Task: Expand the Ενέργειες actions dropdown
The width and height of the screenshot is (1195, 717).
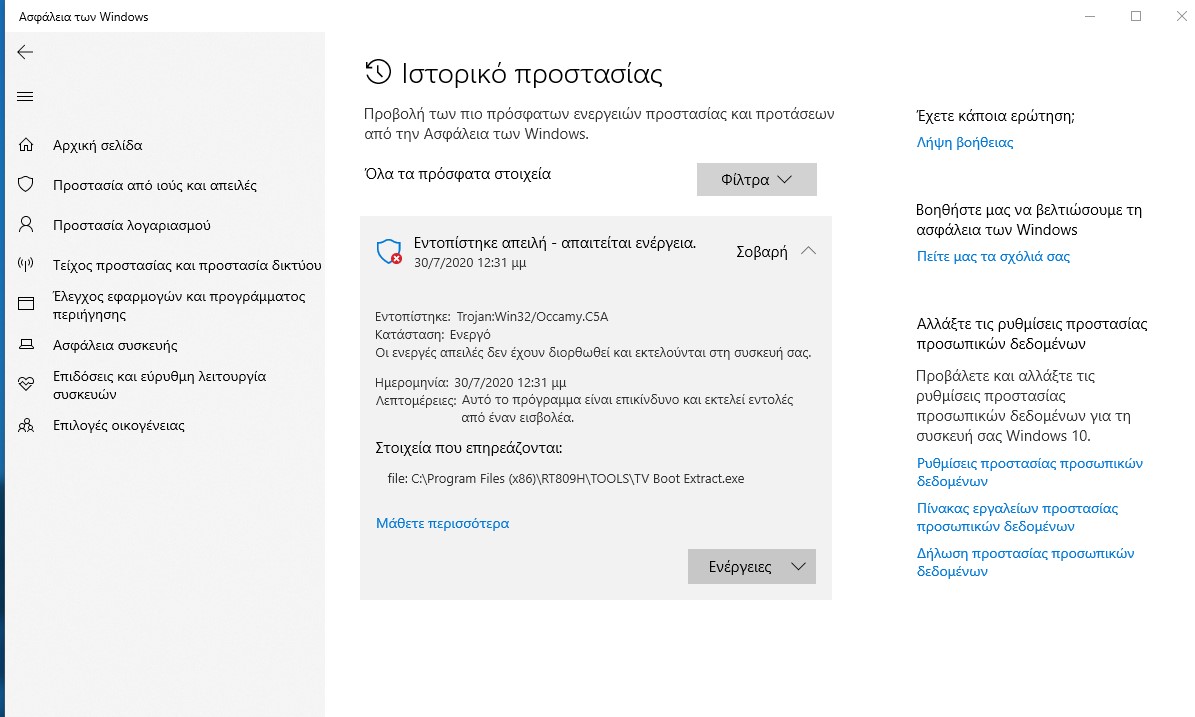Action: pos(751,566)
